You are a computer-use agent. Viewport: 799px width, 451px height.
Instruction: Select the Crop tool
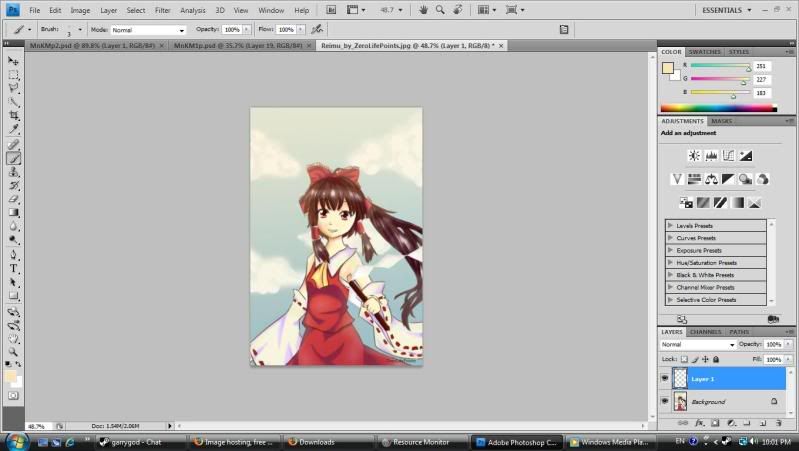tap(13, 116)
